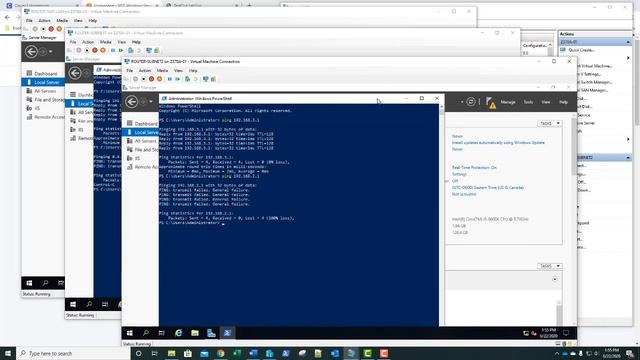Click Server Manager back arrow in ROUTER-NAT-LAN window
The image size is (640, 360).
pos(31,52)
